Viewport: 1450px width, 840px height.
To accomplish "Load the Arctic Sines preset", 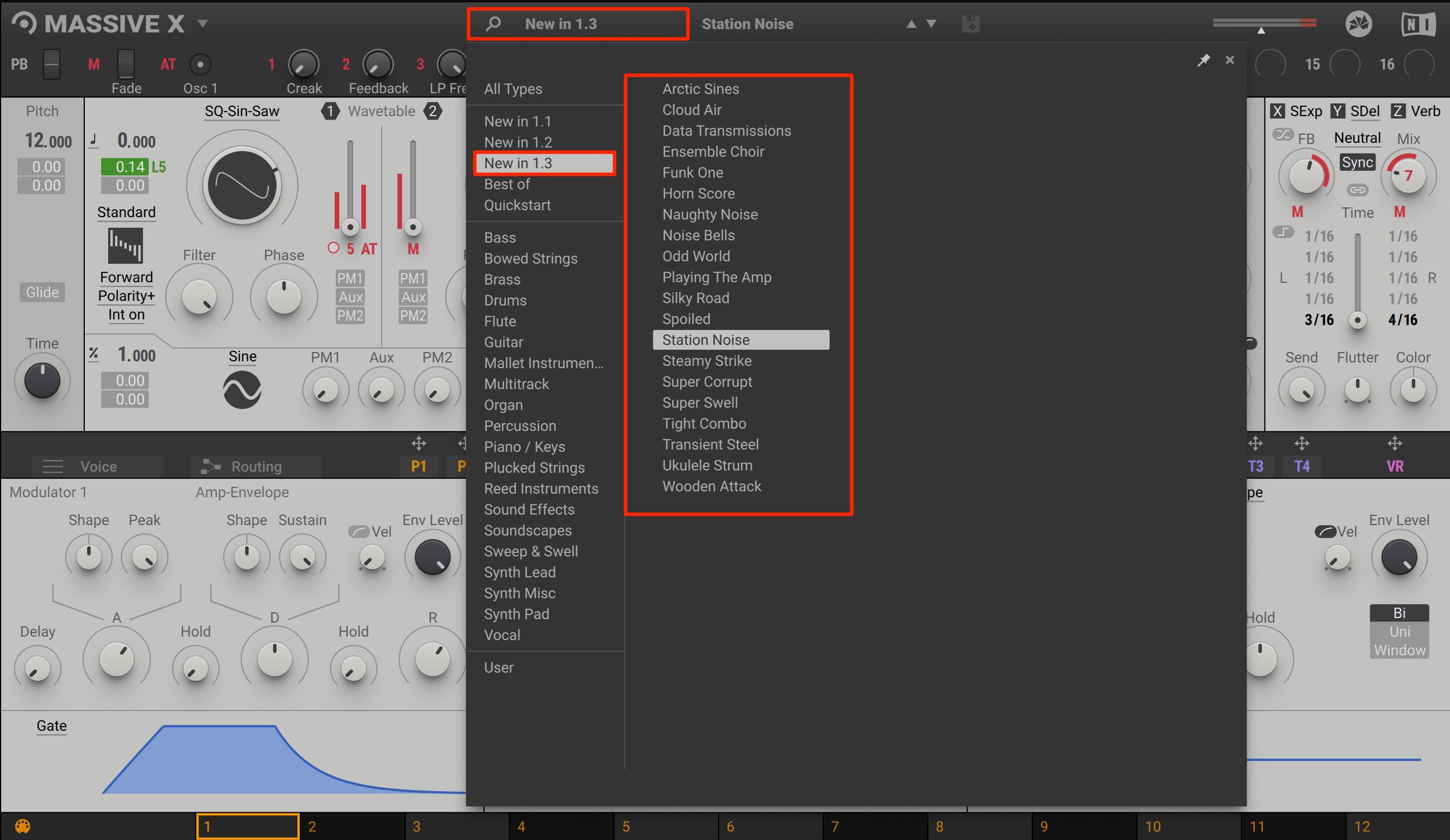I will click(701, 89).
